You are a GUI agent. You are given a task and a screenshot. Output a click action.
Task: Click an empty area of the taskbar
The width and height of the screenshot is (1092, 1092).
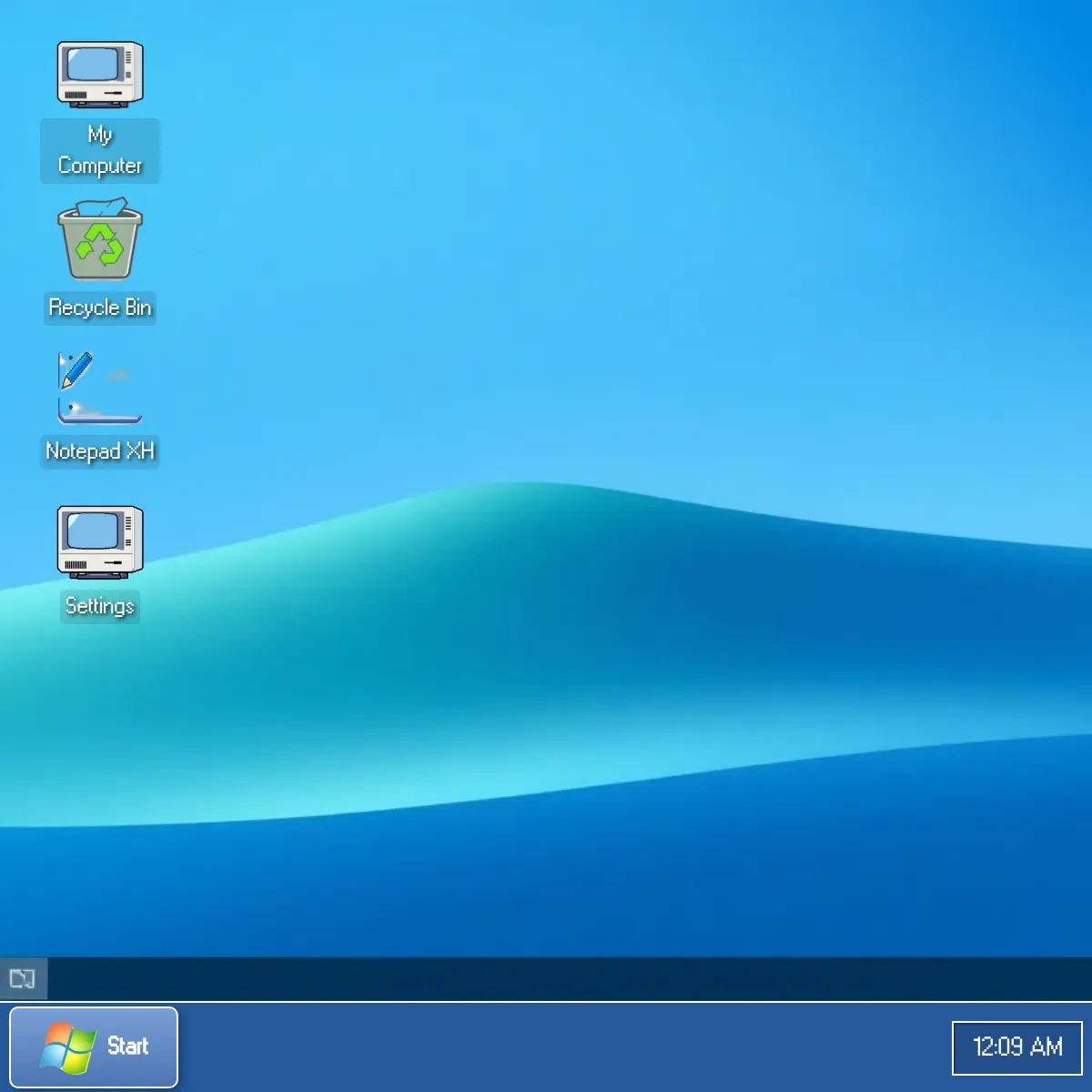(546, 1046)
